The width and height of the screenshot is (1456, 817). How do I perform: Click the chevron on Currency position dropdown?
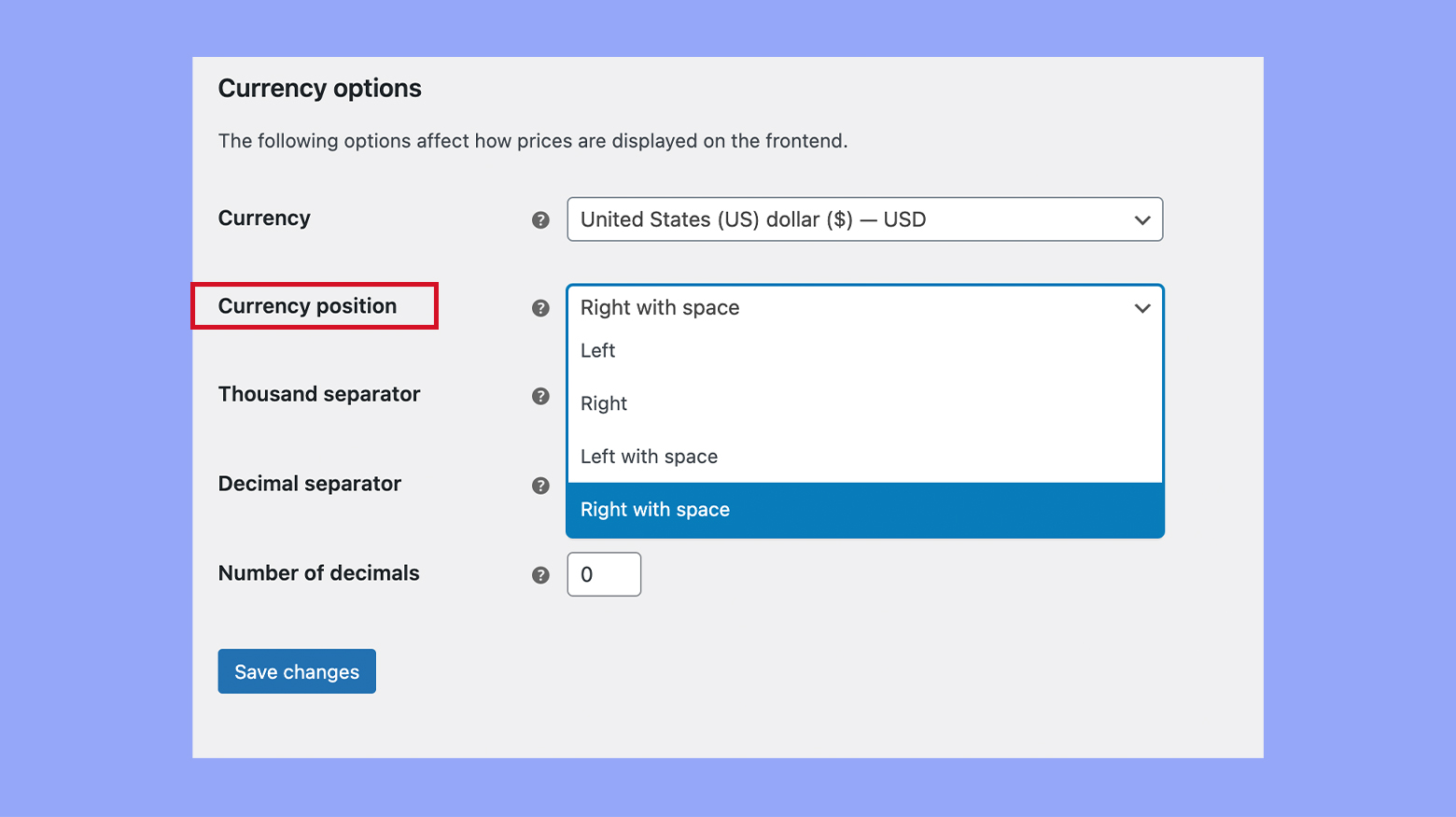pyautogui.click(x=1142, y=307)
